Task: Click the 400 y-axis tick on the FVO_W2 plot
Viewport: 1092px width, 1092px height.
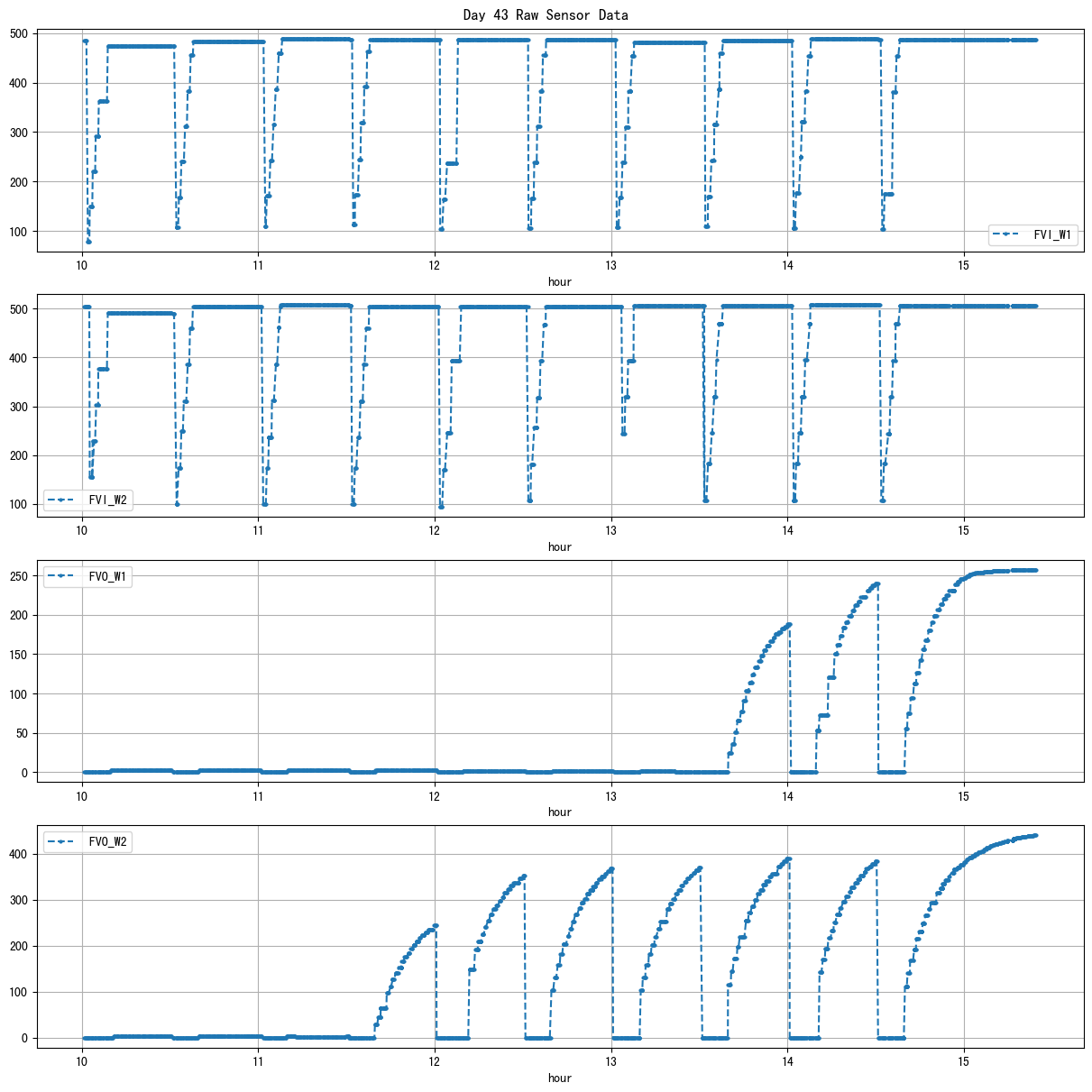Action: (19, 854)
